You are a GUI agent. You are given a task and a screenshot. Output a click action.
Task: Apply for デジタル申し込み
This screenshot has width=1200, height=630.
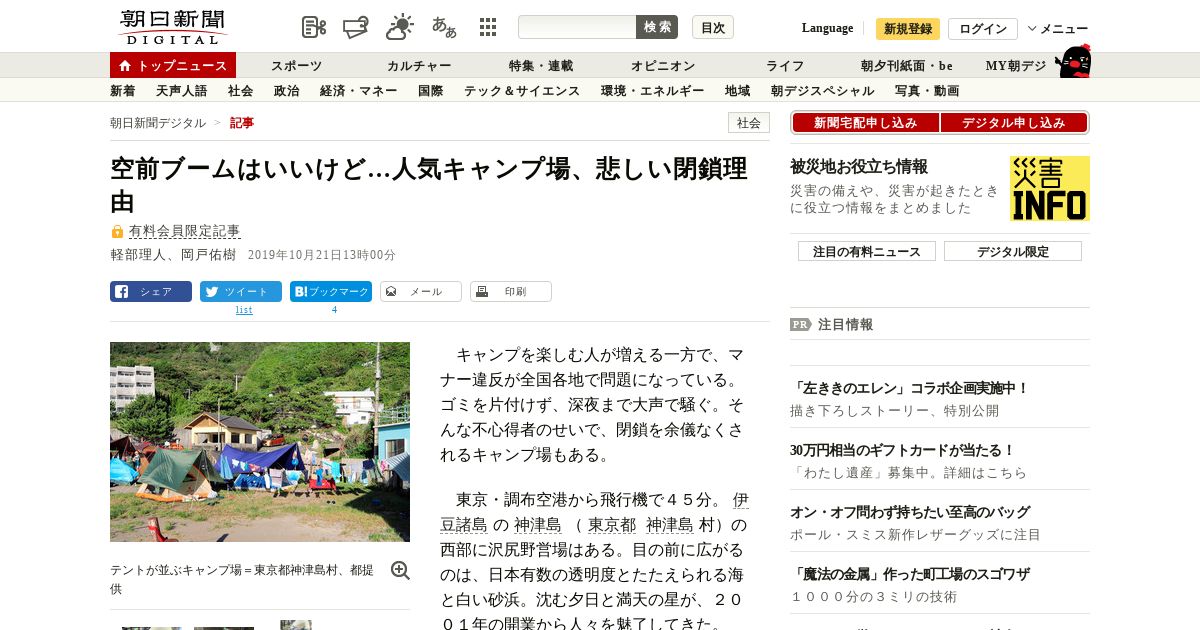tap(1014, 123)
